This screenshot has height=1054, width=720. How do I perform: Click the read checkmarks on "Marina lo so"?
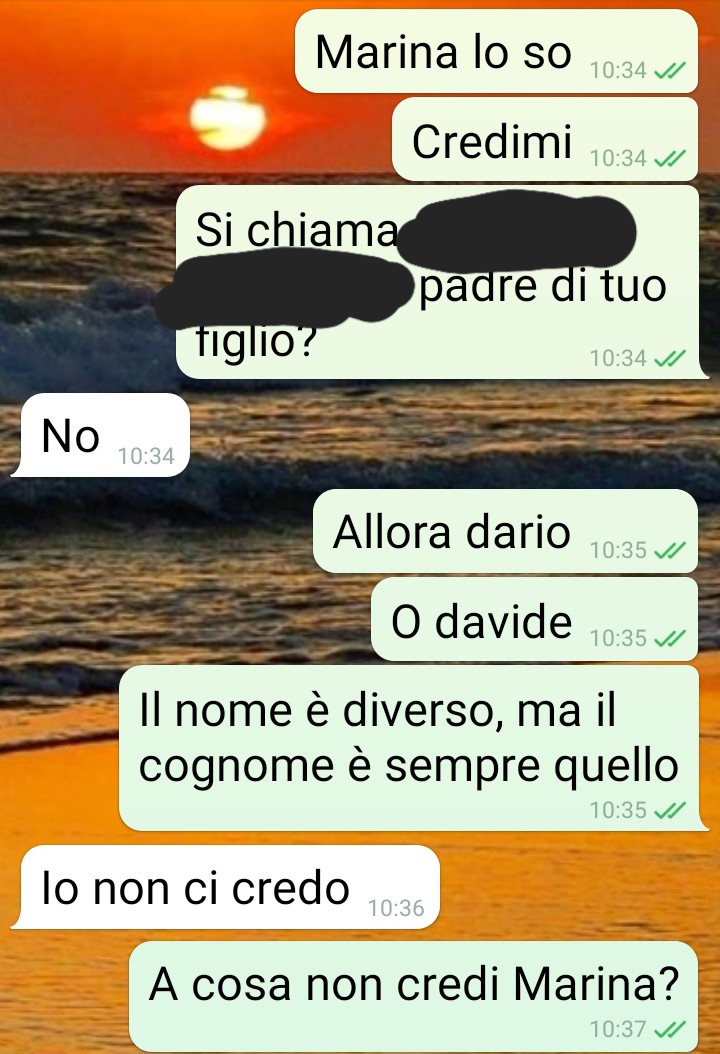[x=670, y=70]
